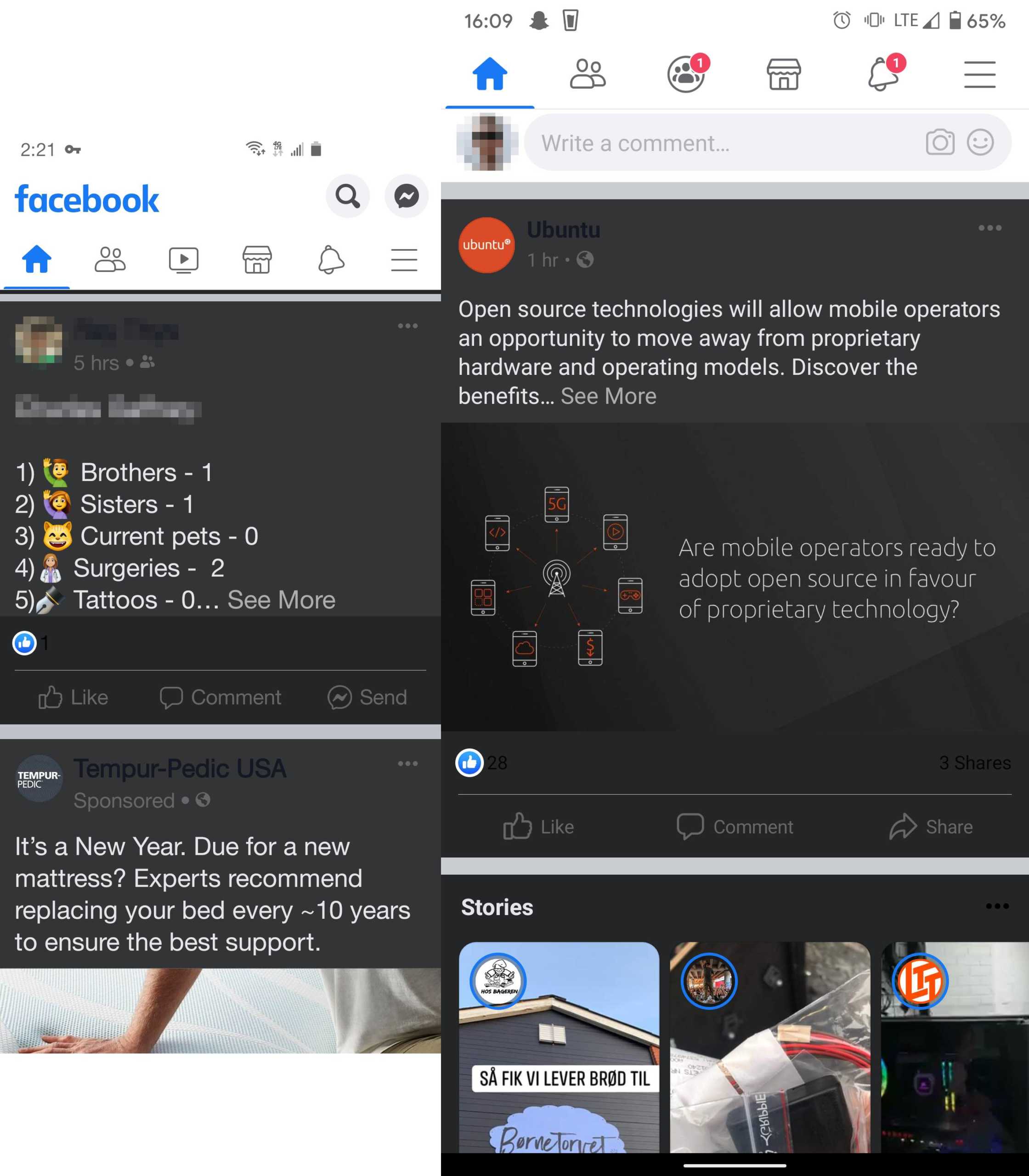The height and width of the screenshot is (1176, 1029).
Task: Tap the Friends icon in Facebook navbar
Action: pyautogui.click(x=110, y=260)
